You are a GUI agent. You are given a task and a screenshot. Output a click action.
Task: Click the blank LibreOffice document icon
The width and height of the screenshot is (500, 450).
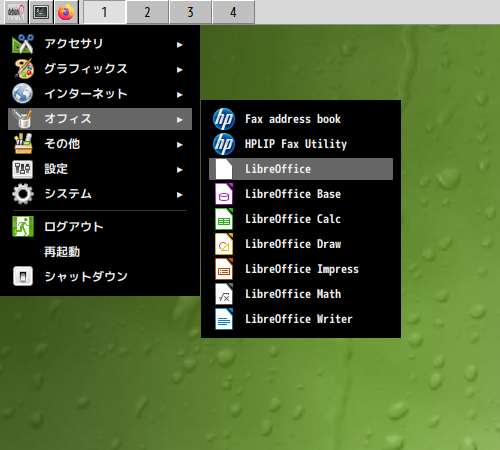[x=224, y=169]
